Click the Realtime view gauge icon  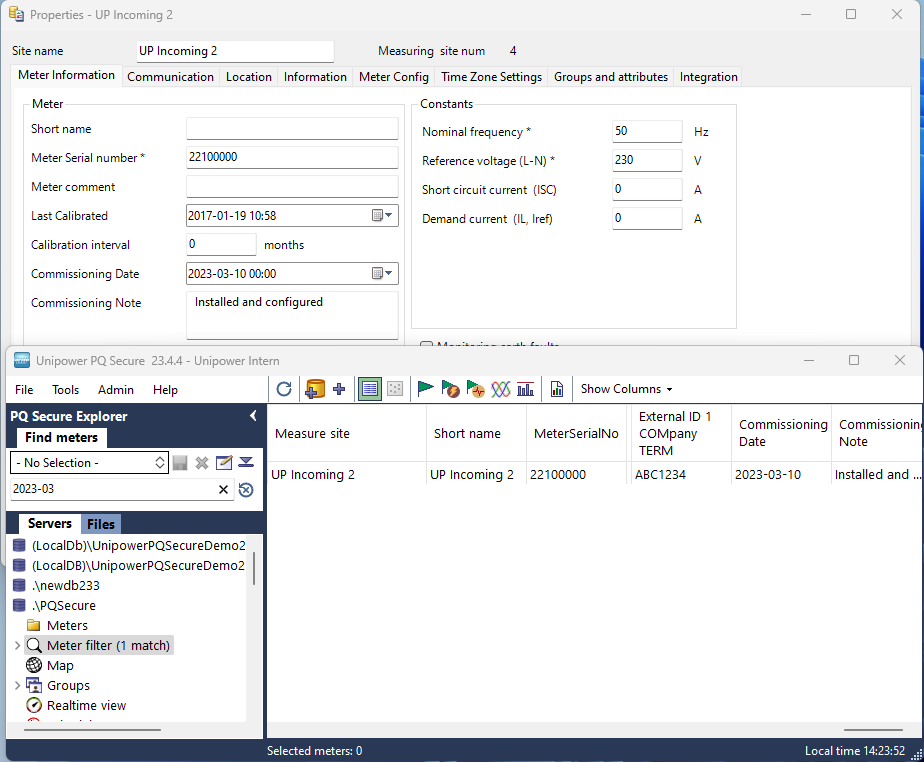(34, 705)
